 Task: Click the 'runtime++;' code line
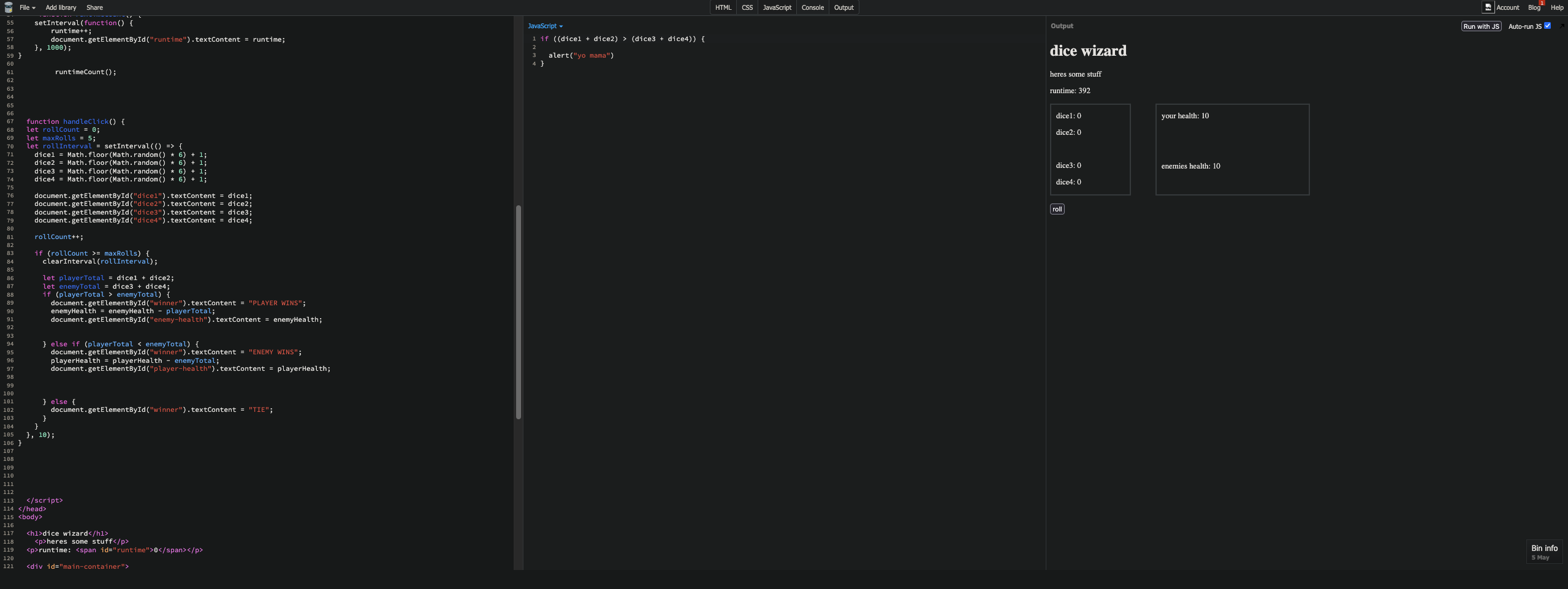point(71,31)
